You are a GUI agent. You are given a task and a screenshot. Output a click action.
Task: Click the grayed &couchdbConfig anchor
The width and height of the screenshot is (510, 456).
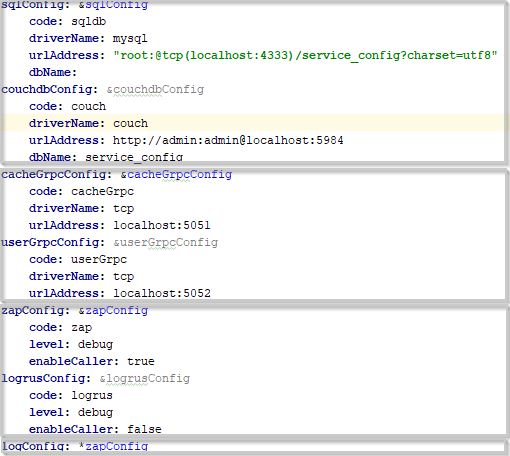pos(155,90)
